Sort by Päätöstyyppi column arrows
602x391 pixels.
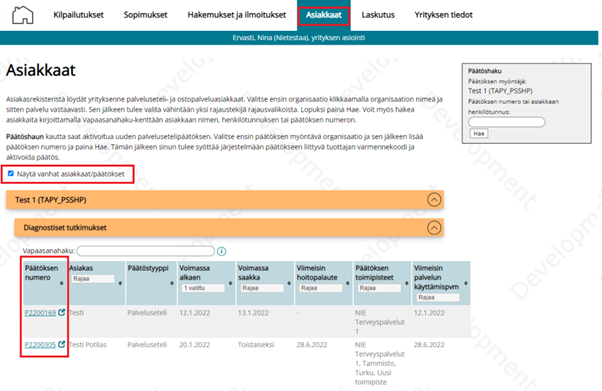pyautogui.click(x=172, y=283)
